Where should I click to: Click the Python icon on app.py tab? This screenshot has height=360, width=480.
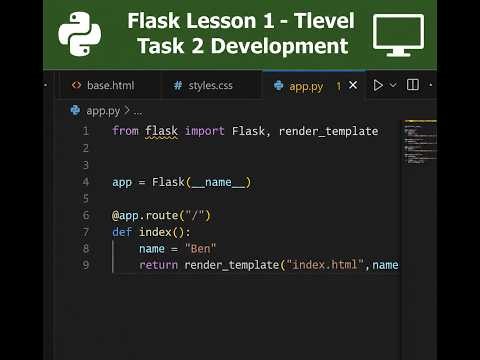[x=278, y=86]
